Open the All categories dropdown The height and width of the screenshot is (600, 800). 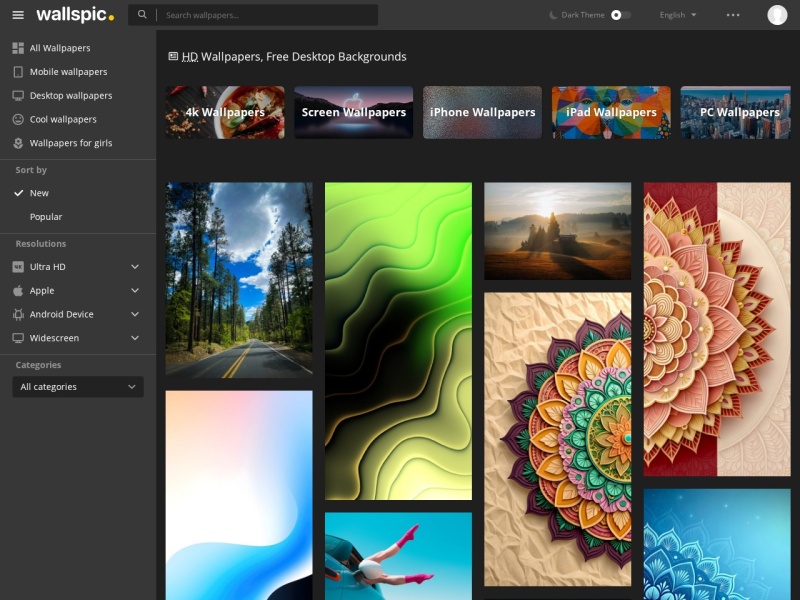click(78, 387)
